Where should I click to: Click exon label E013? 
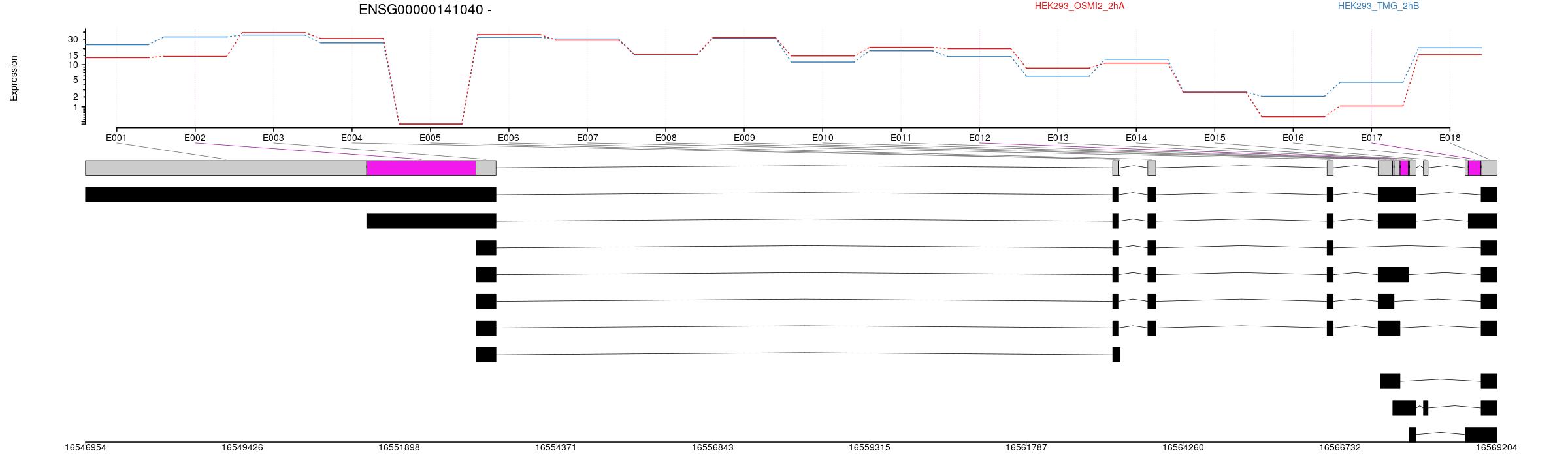coord(1058,138)
